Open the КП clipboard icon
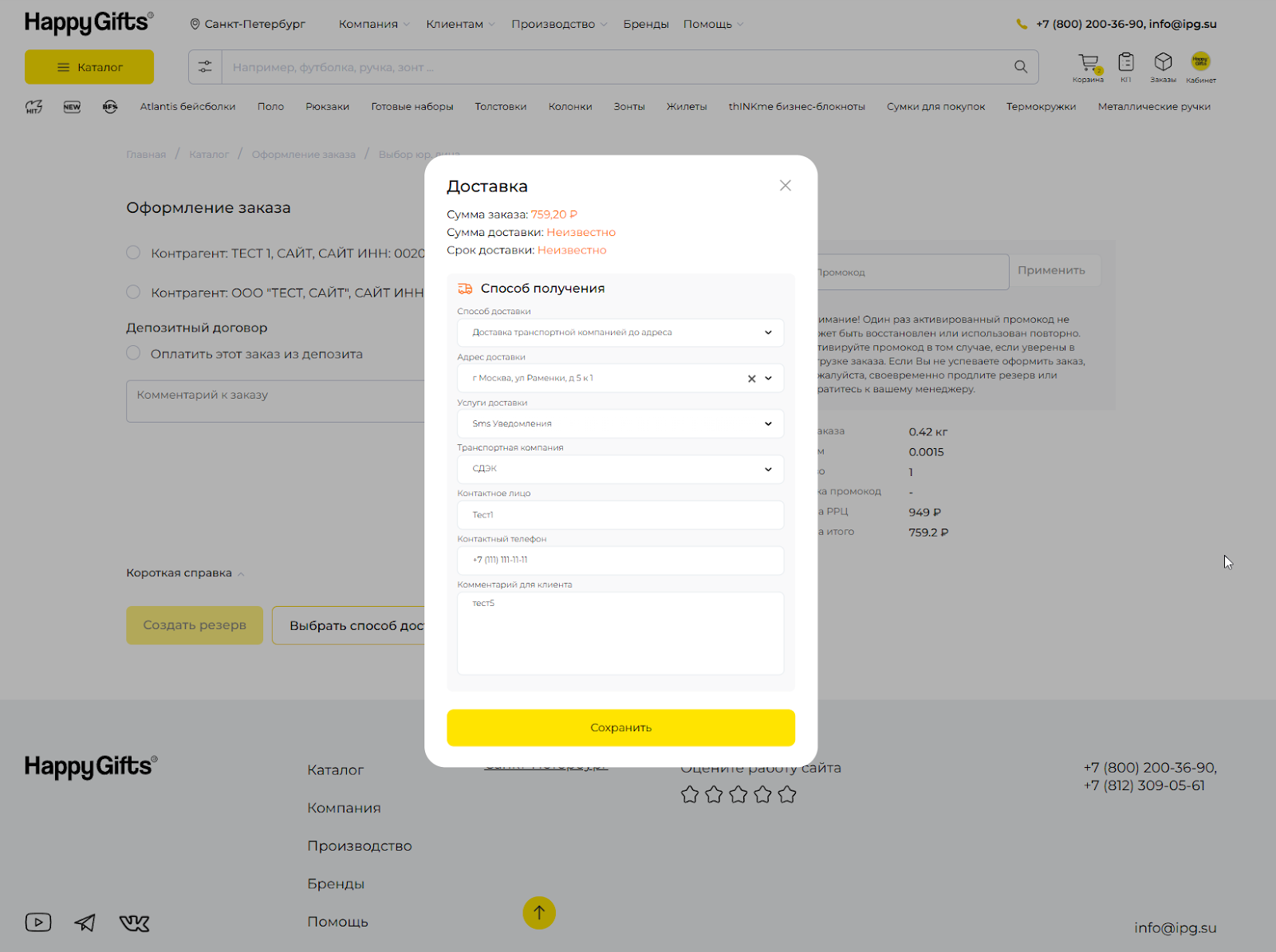 [x=1125, y=62]
